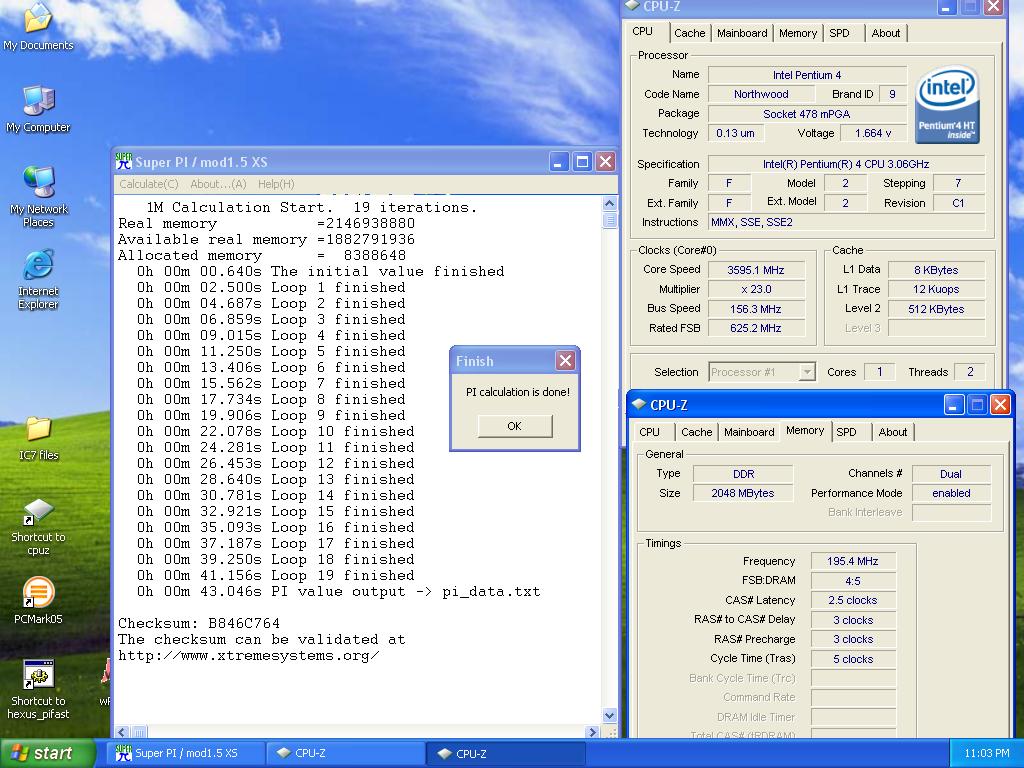Image resolution: width=1024 pixels, height=768 pixels.
Task: Launch Internet Explorer desktop icon
Action: (38, 280)
